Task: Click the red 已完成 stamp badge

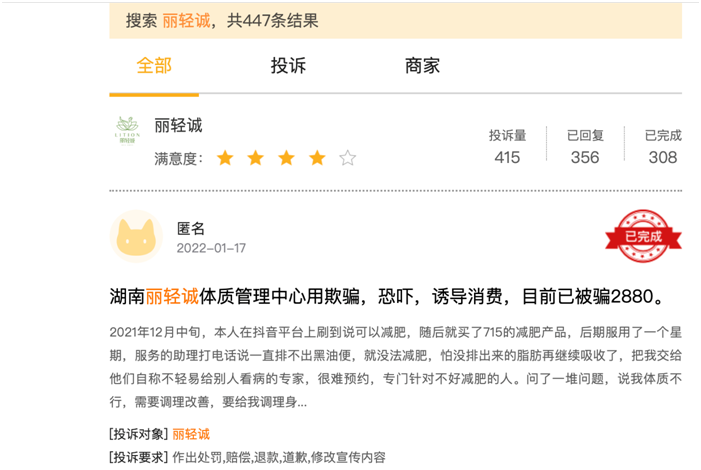Action: click(x=643, y=236)
